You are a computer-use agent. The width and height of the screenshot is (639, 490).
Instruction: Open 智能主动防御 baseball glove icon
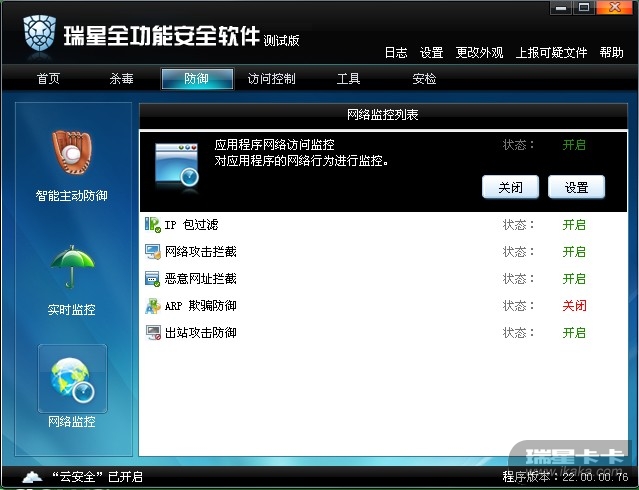click(72, 152)
